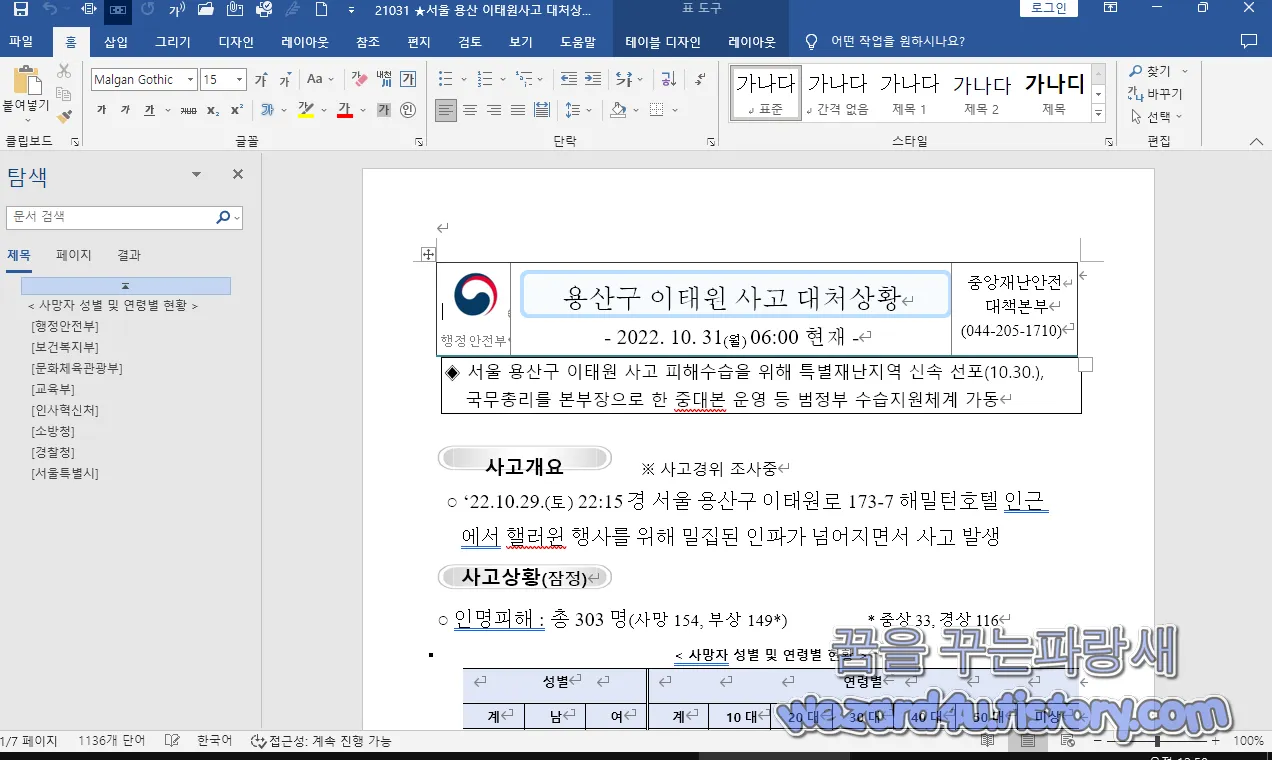The height and width of the screenshot is (760, 1272).
Task: Switch to the 검토 tab
Action: 470,42
